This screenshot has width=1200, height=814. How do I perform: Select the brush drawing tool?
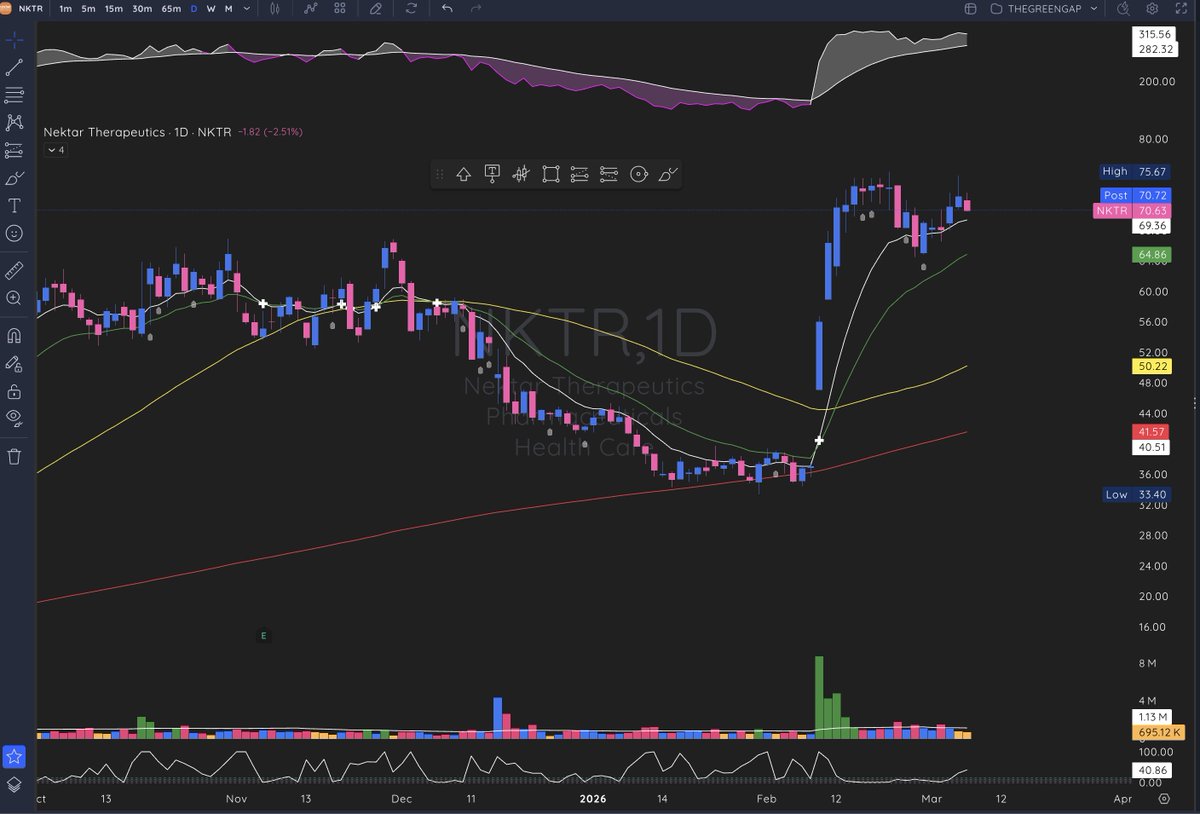tap(14, 178)
